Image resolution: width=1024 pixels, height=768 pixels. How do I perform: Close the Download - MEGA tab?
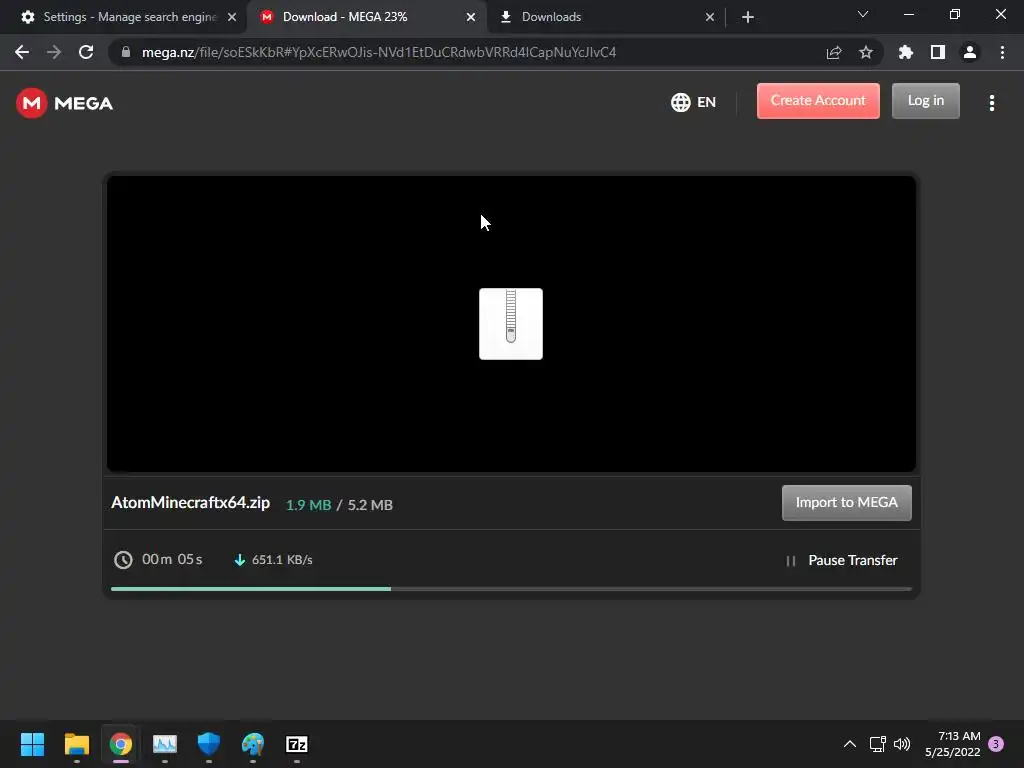pyautogui.click(x=471, y=17)
